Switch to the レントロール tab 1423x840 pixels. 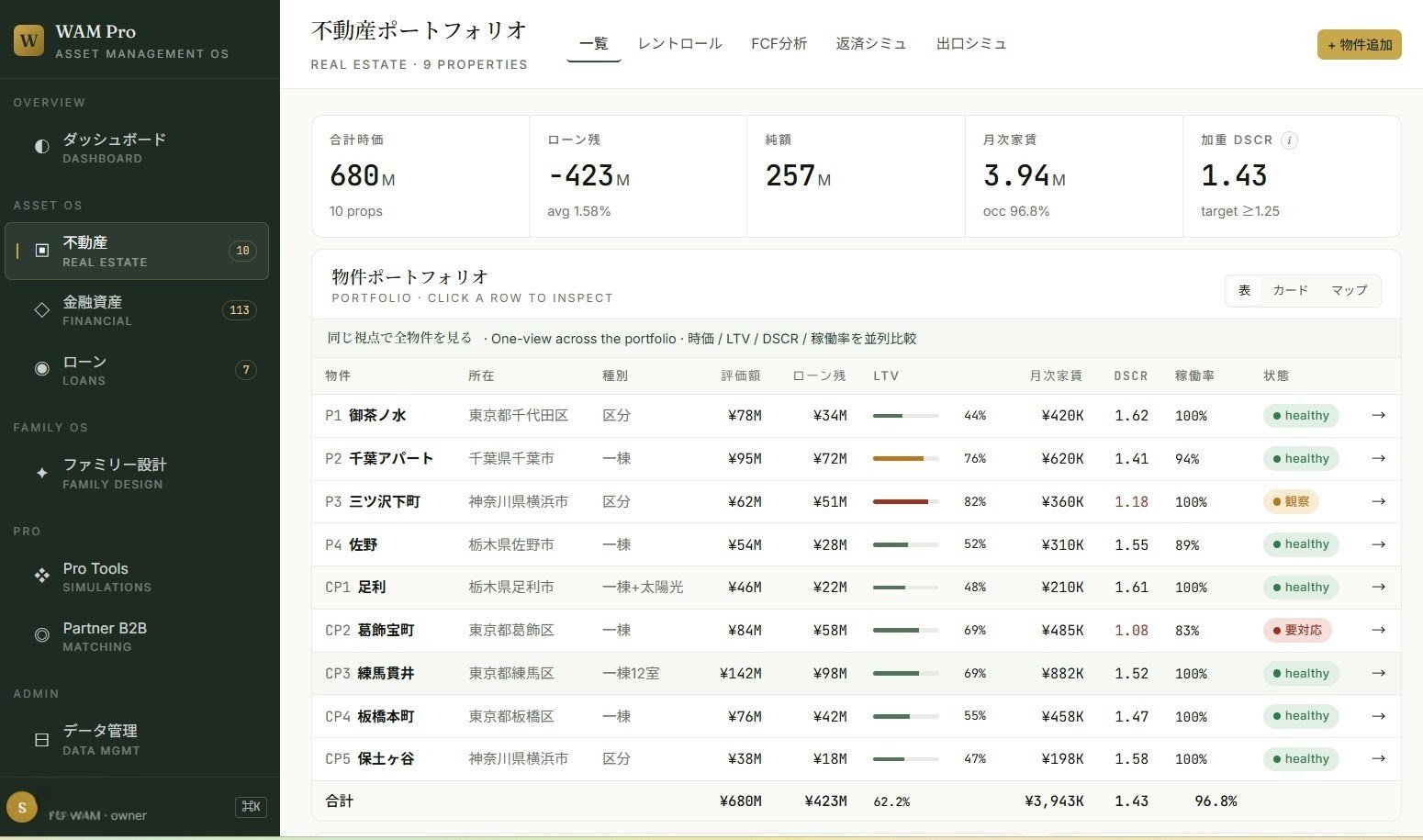(x=678, y=43)
